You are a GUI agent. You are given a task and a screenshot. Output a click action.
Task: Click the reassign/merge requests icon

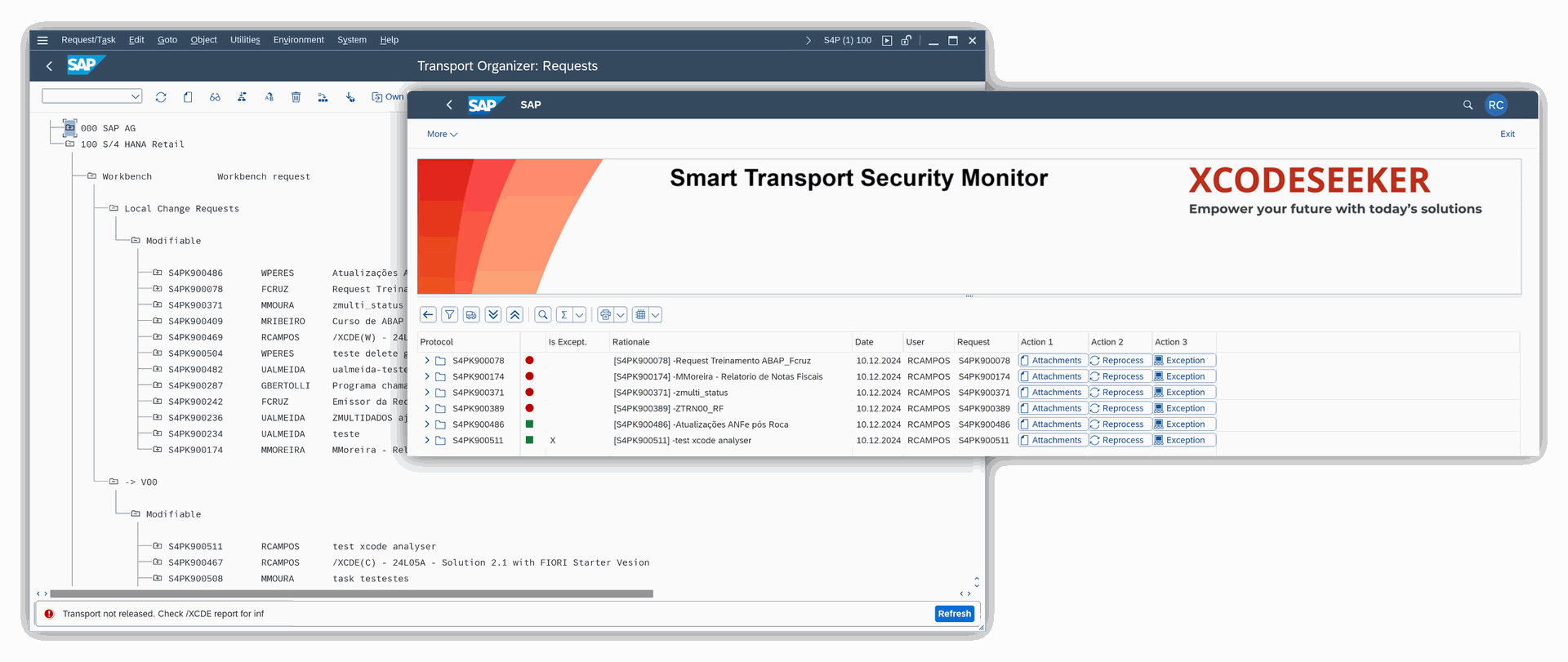point(323,97)
